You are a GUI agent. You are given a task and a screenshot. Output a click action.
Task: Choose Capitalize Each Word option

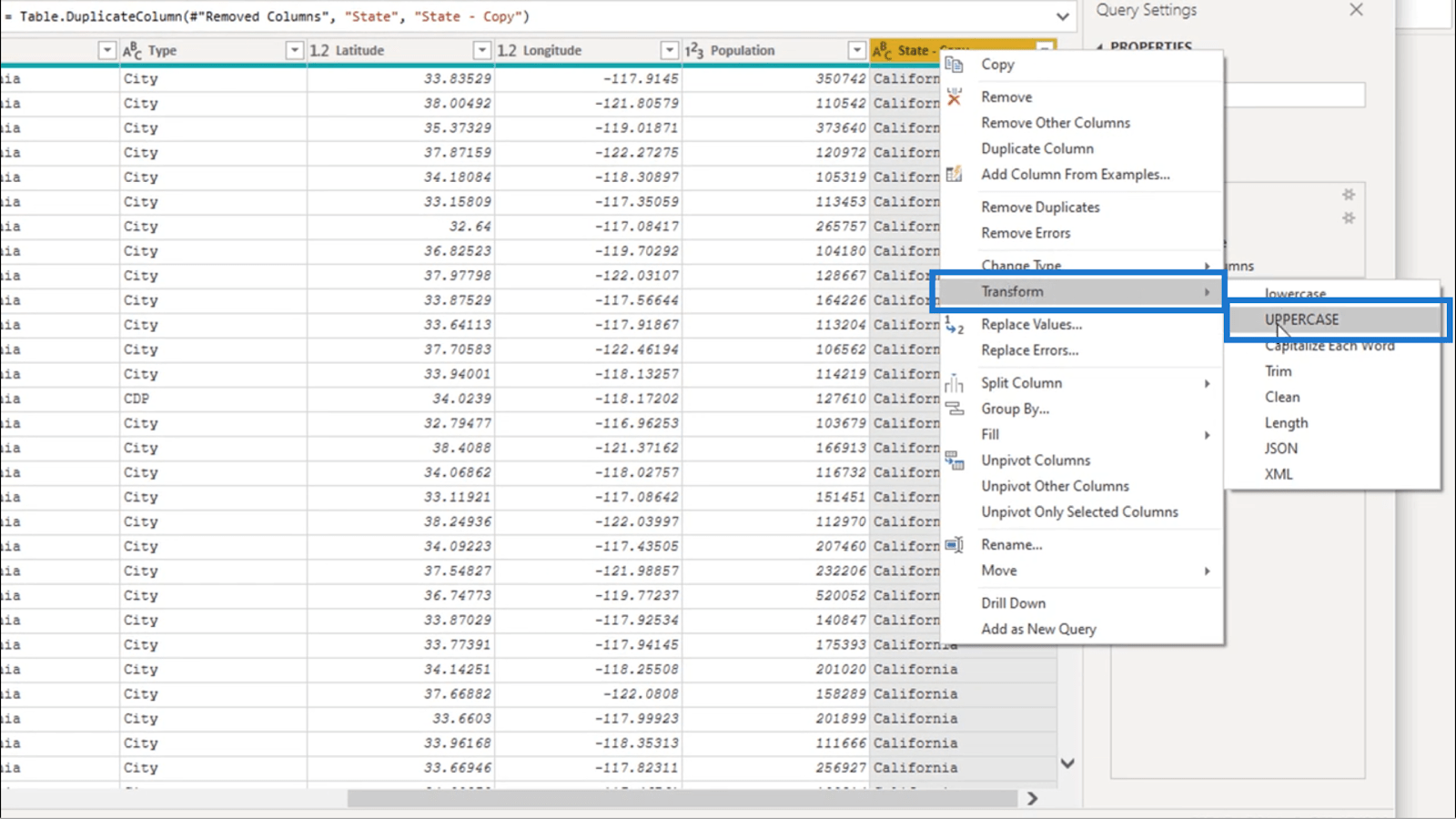[1329, 346]
